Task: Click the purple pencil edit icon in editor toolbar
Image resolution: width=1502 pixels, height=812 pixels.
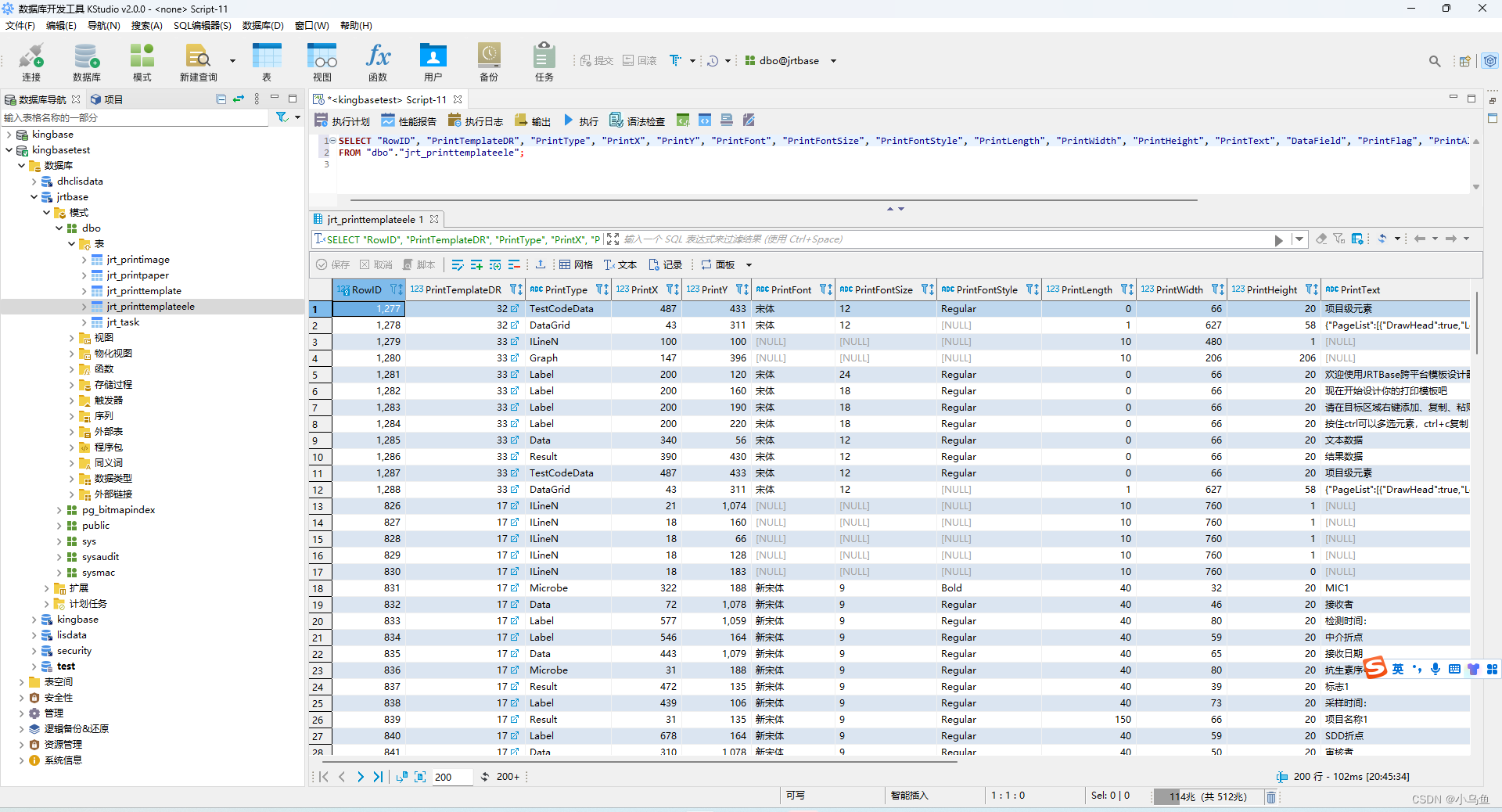Action: tap(749, 120)
